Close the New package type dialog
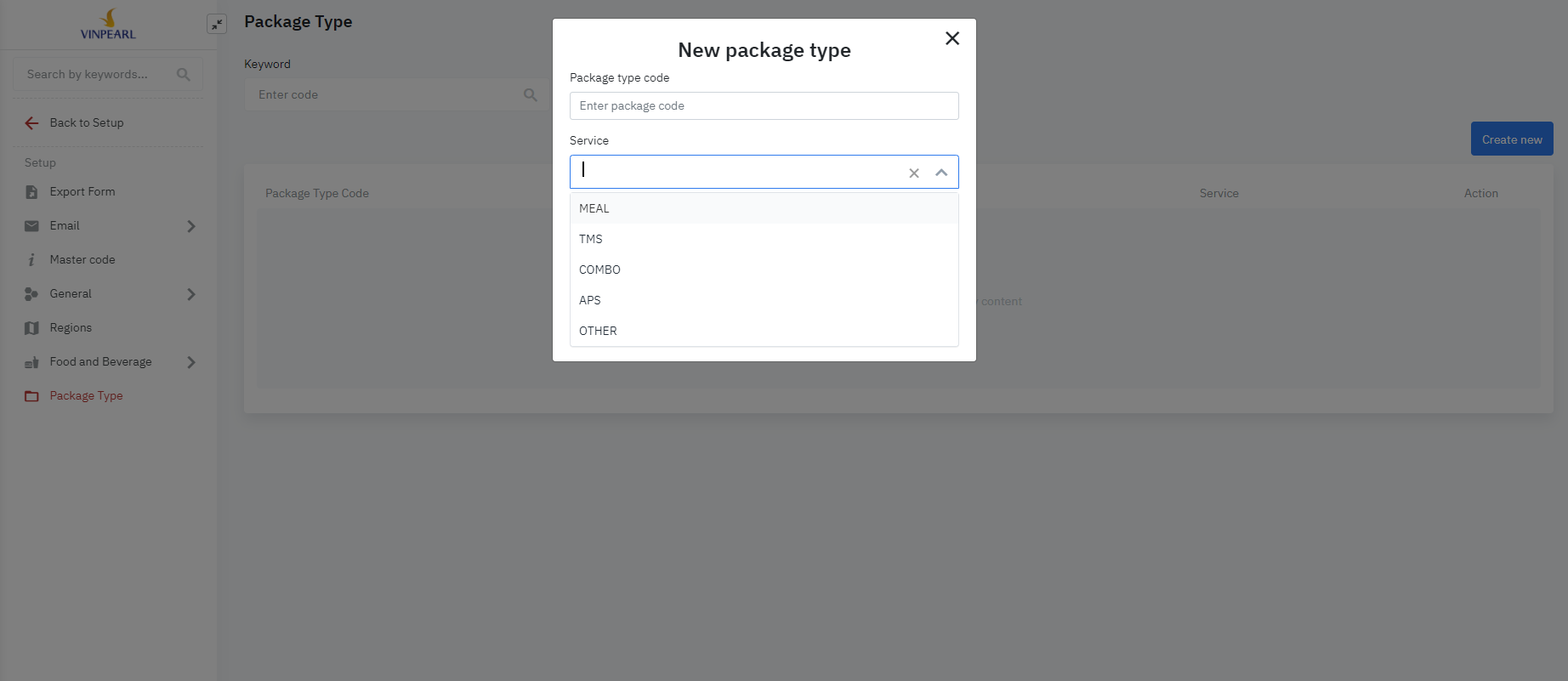This screenshot has height=681, width=1568. [x=952, y=38]
